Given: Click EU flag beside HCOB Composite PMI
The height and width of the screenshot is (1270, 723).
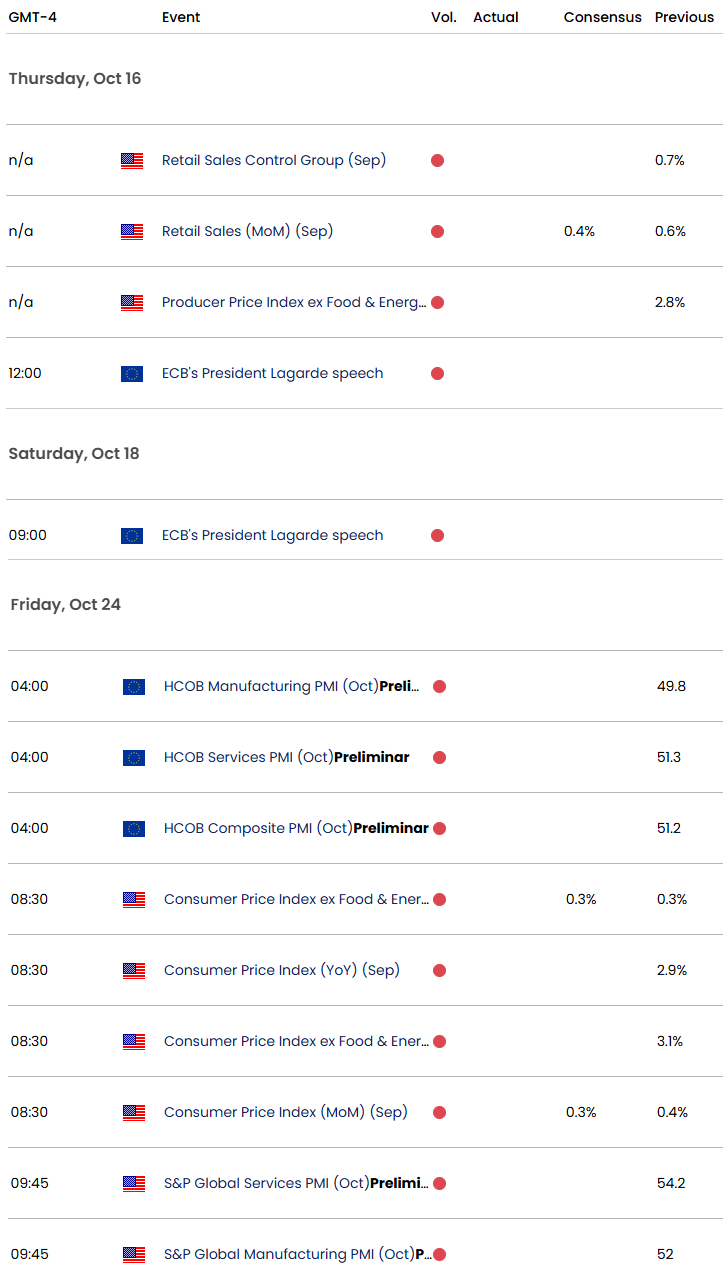Looking at the screenshot, I should 134,828.
